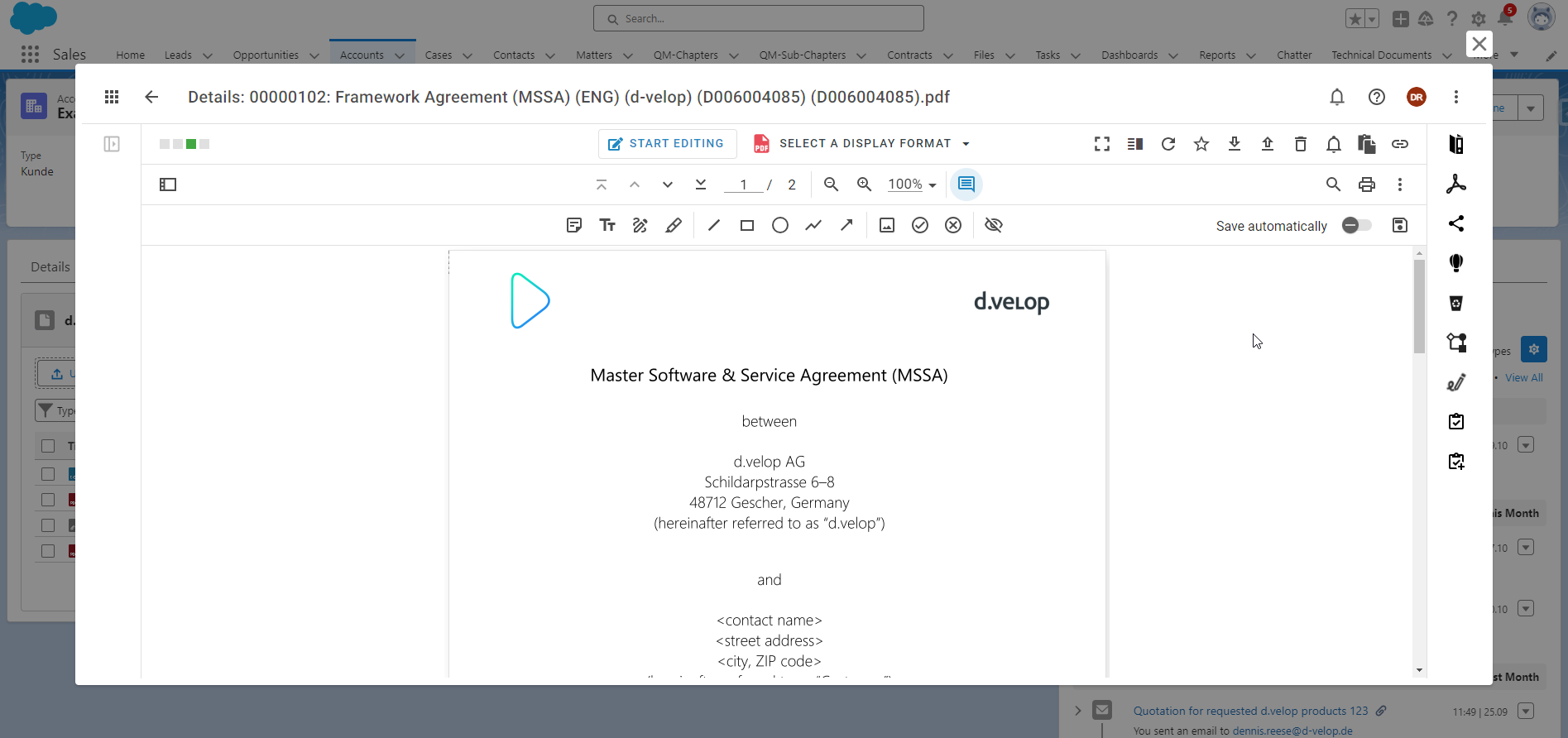Click the Start Editing button

pyautogui.click(x=666, y=144)
